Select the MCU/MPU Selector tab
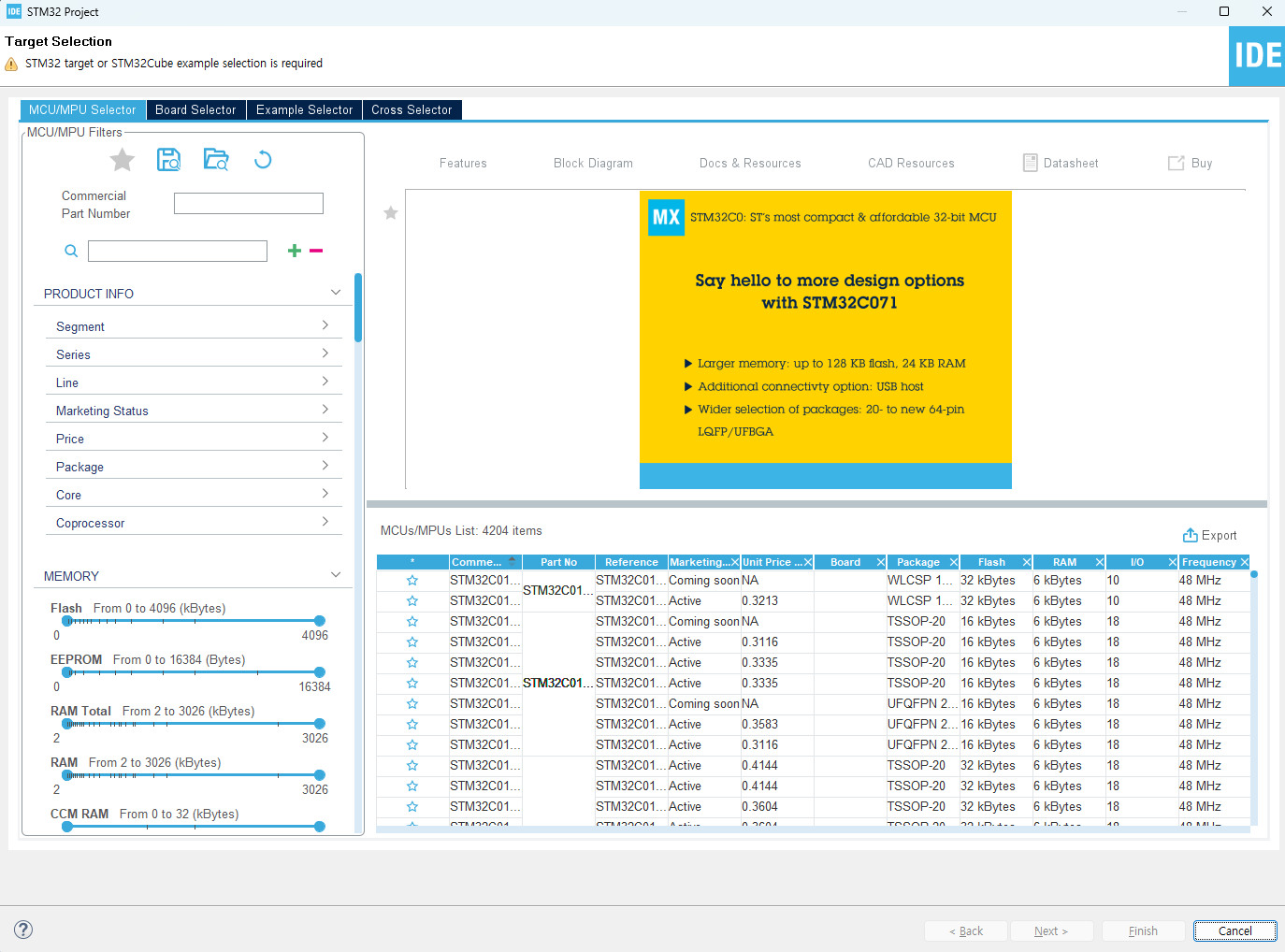This screenshot has width=1285, height=952. tap(82, 110)
